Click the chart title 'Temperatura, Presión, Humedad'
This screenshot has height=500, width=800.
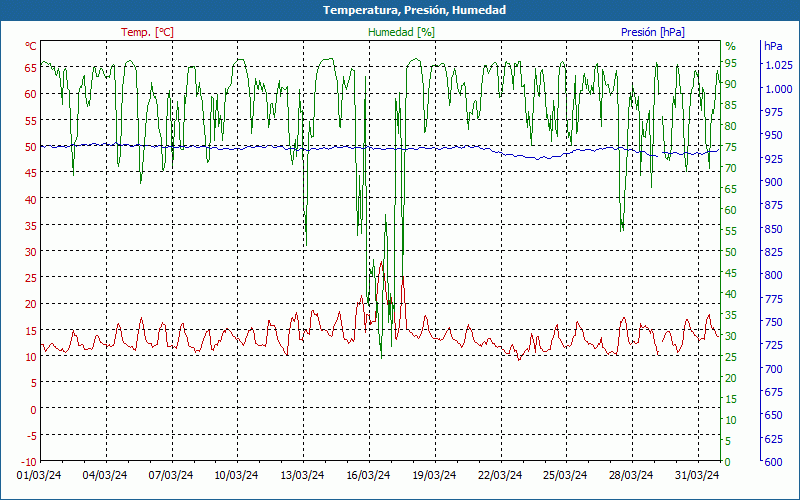coord(414,10)
